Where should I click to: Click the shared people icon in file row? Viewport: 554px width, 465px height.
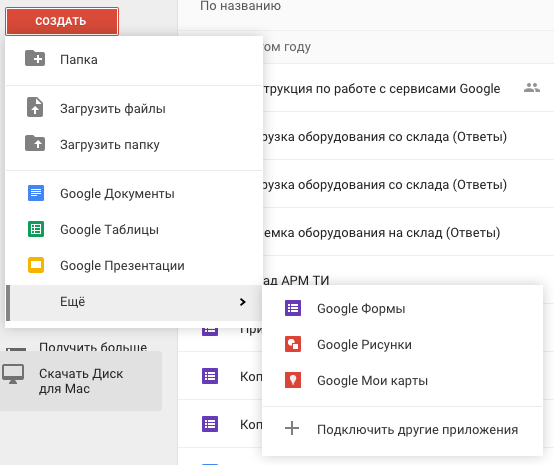click(x=532, y=88)
